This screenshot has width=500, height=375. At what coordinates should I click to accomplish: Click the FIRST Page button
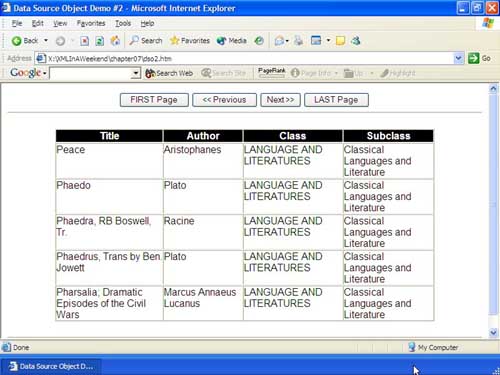coord(154,100)
